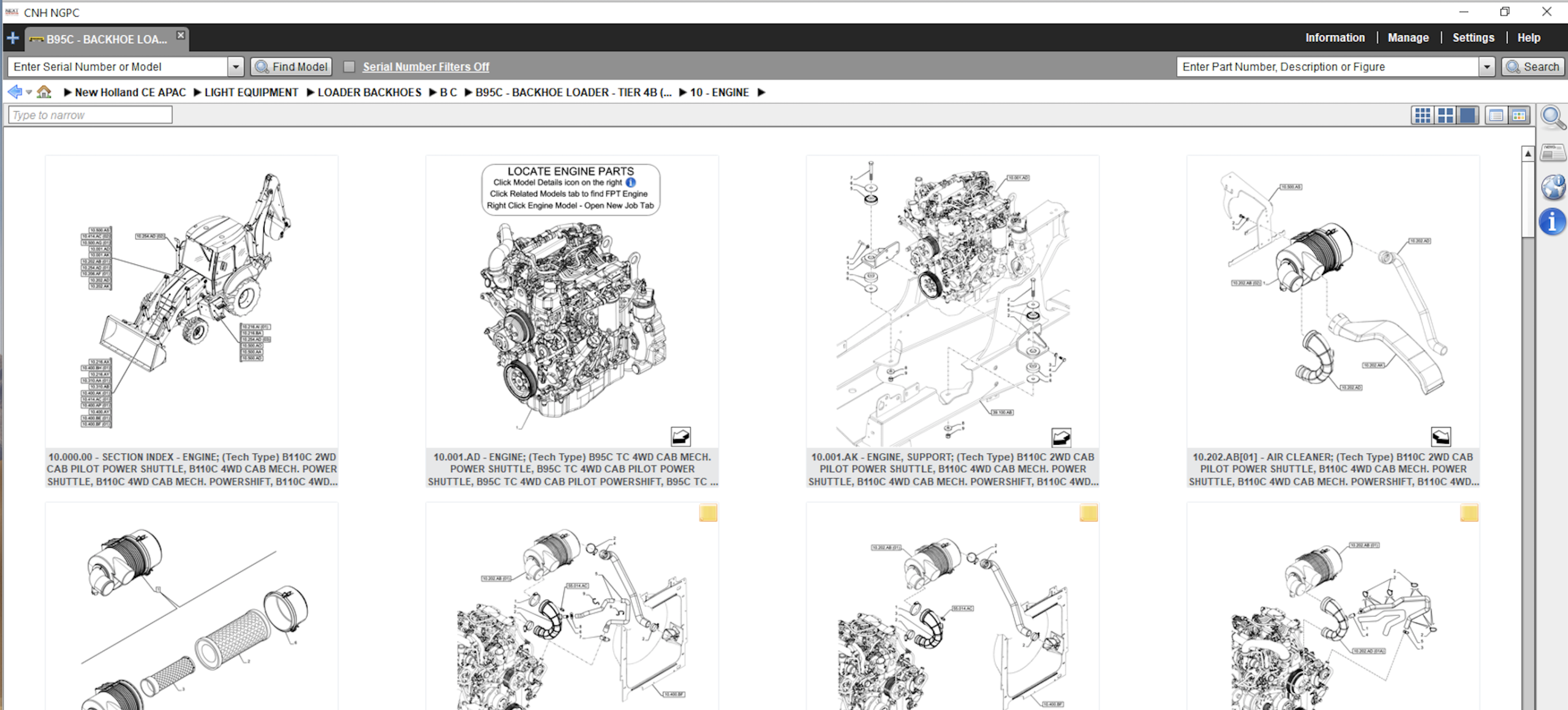Click the 10.202.AB[01] AIR CLEANER caption text
The image size is (1568, 710).
[x=1333, y=469]
